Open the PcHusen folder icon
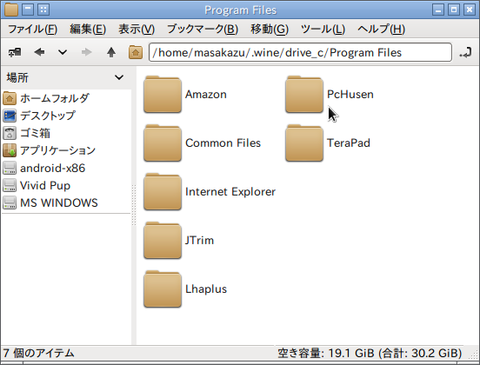 (304, 95)
